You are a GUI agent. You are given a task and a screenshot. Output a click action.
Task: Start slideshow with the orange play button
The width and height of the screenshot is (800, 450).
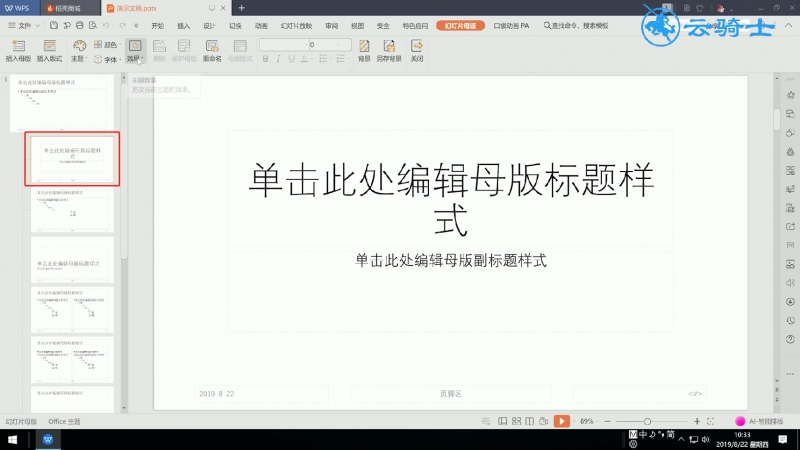click(x=561, y=421)
